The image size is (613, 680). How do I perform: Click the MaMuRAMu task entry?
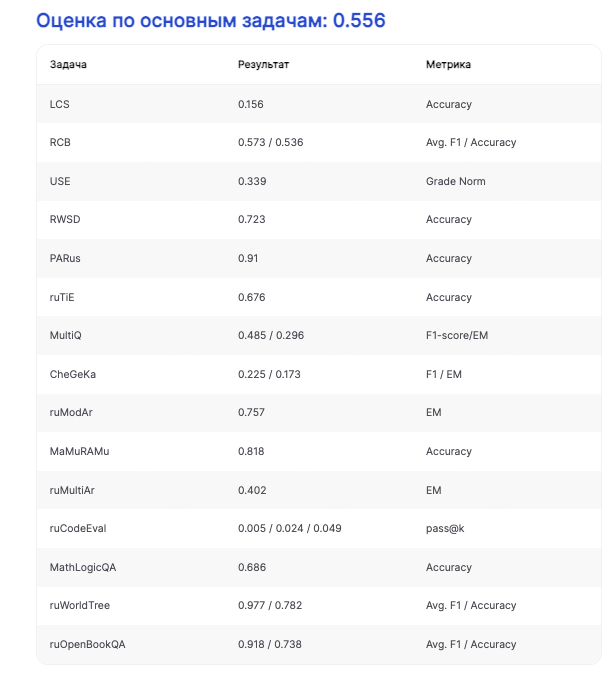[x=79, y=451]
